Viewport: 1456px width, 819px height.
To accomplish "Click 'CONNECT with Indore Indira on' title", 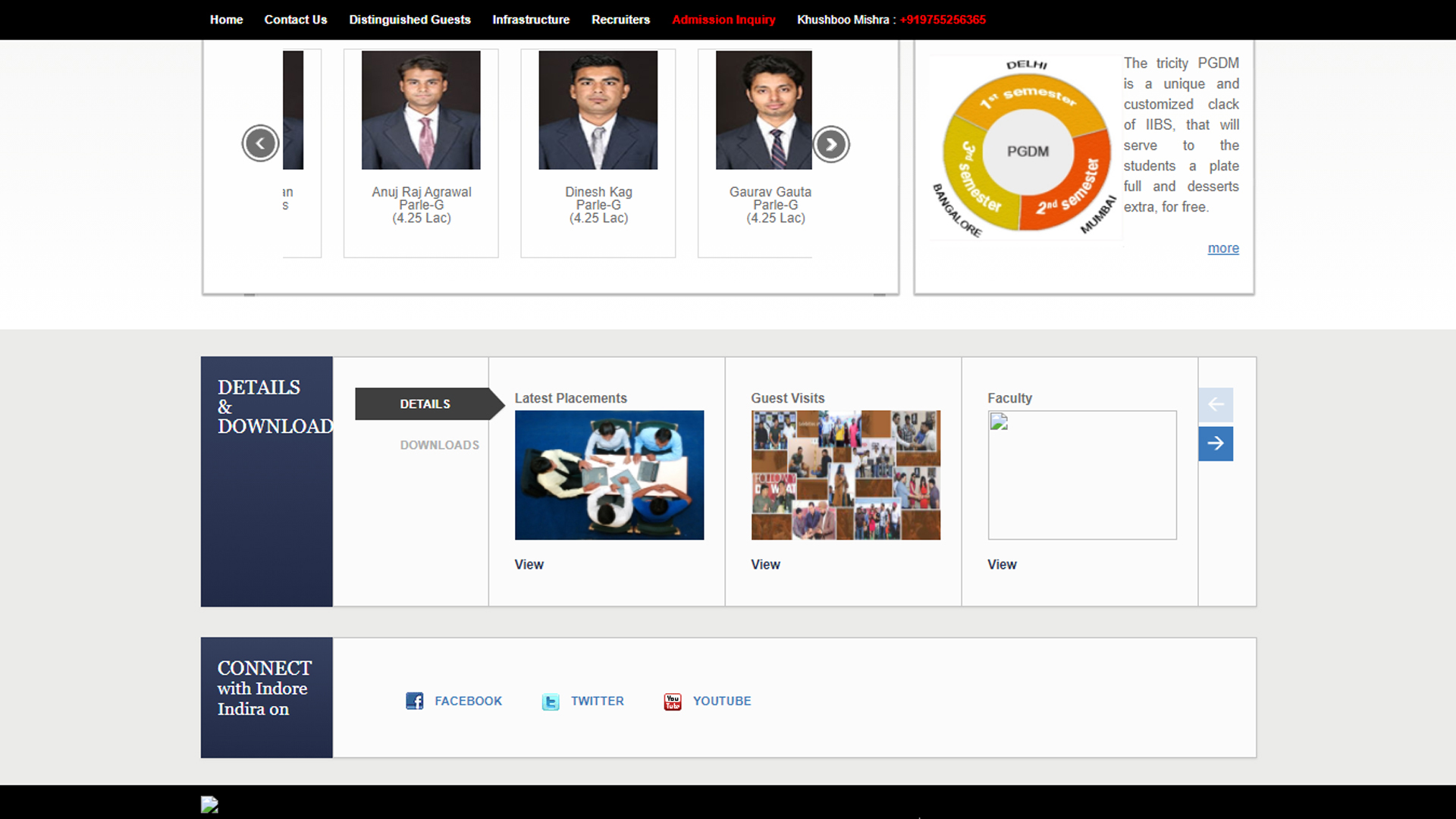I will coord(264,688).
